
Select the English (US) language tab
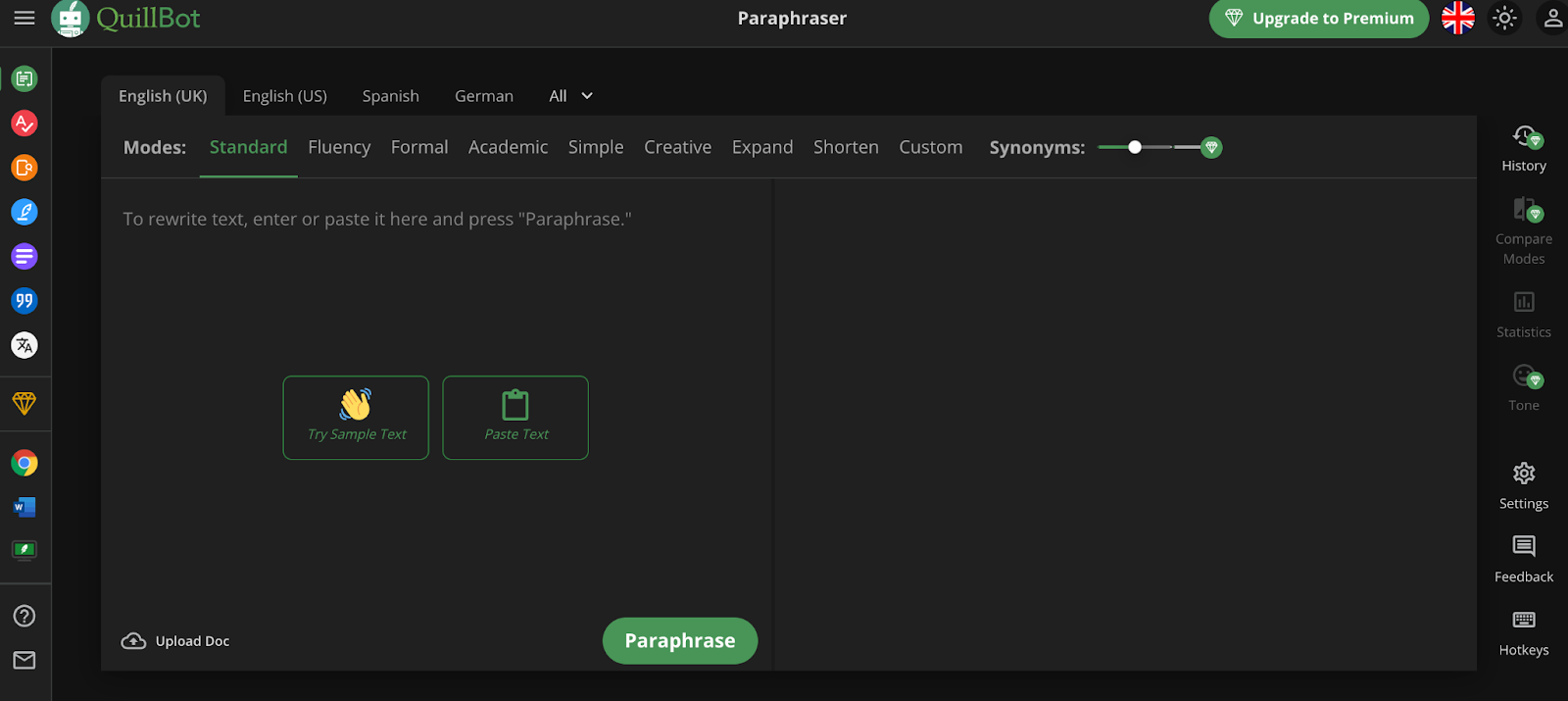tap(285, 96)
